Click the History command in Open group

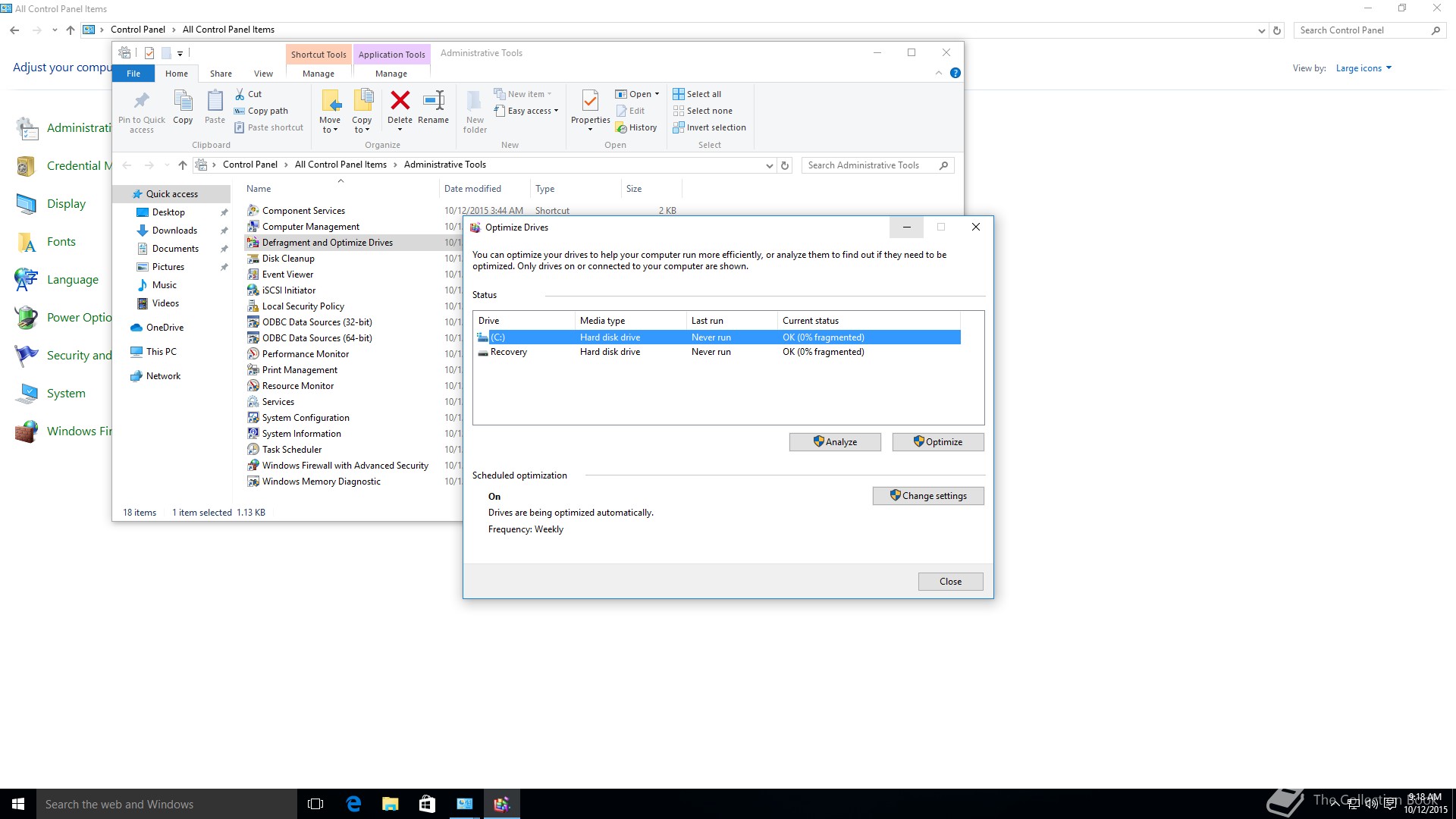click(635, 127)
